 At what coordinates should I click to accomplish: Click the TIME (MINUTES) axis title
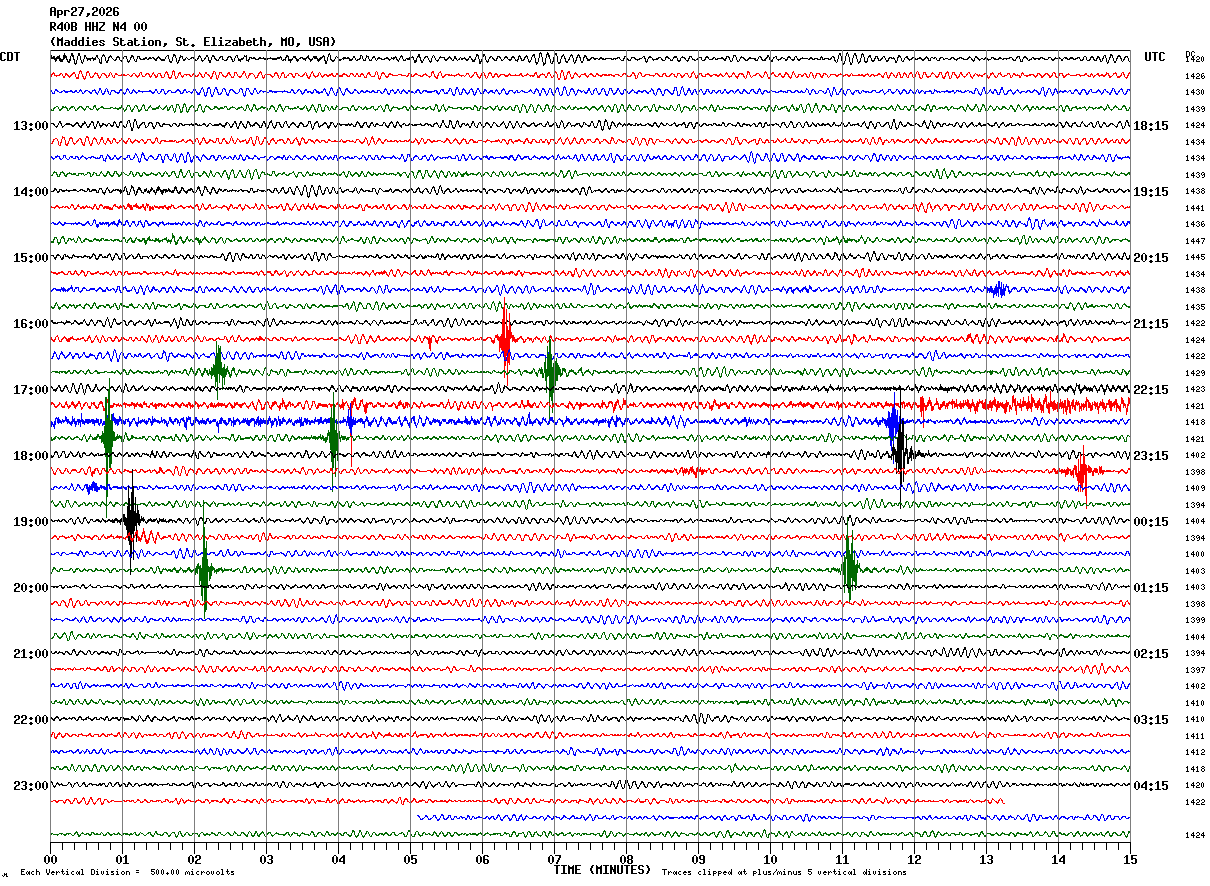click(x=602, y=870)
